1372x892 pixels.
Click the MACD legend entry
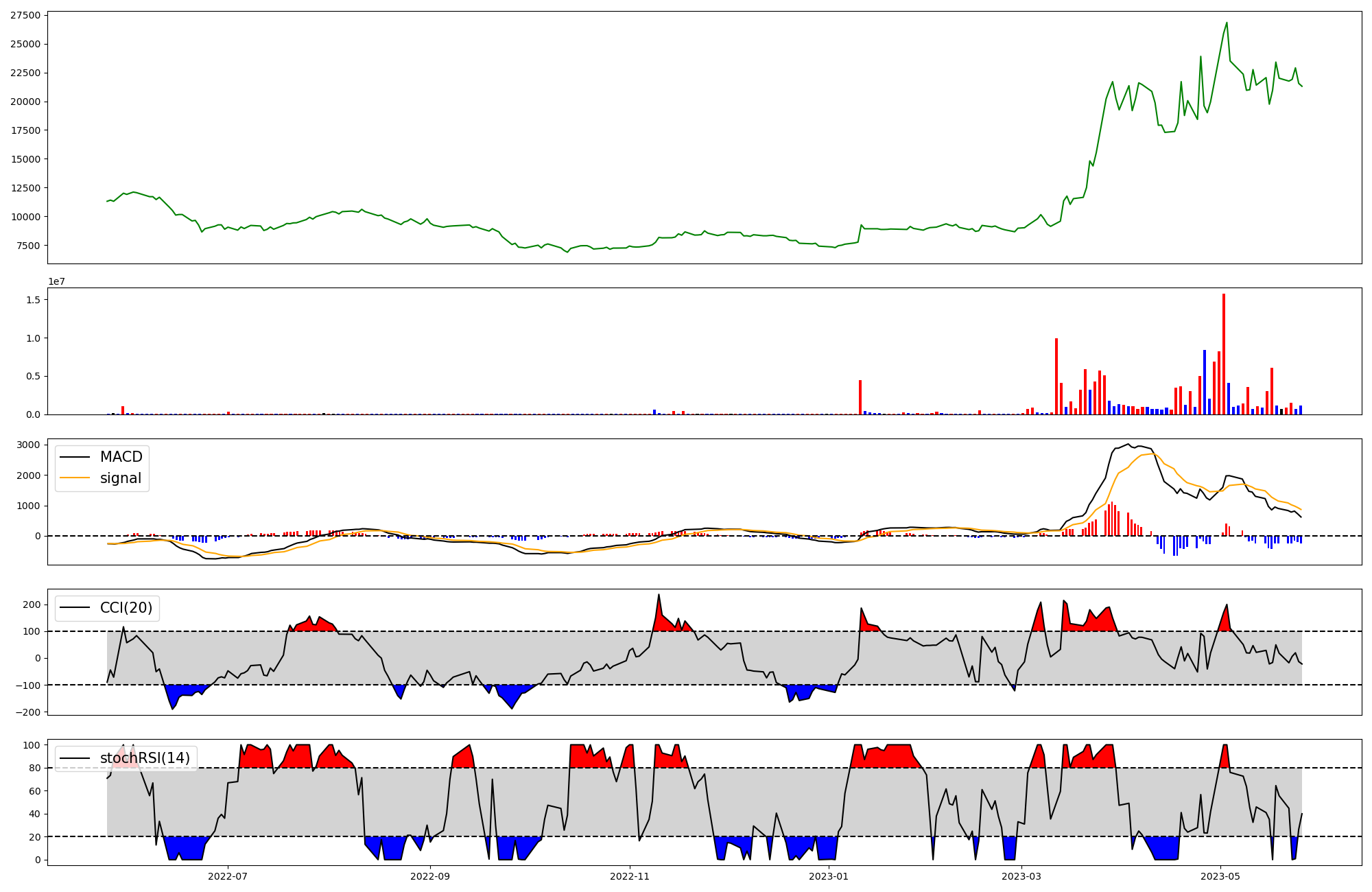(x=121, y=457)
